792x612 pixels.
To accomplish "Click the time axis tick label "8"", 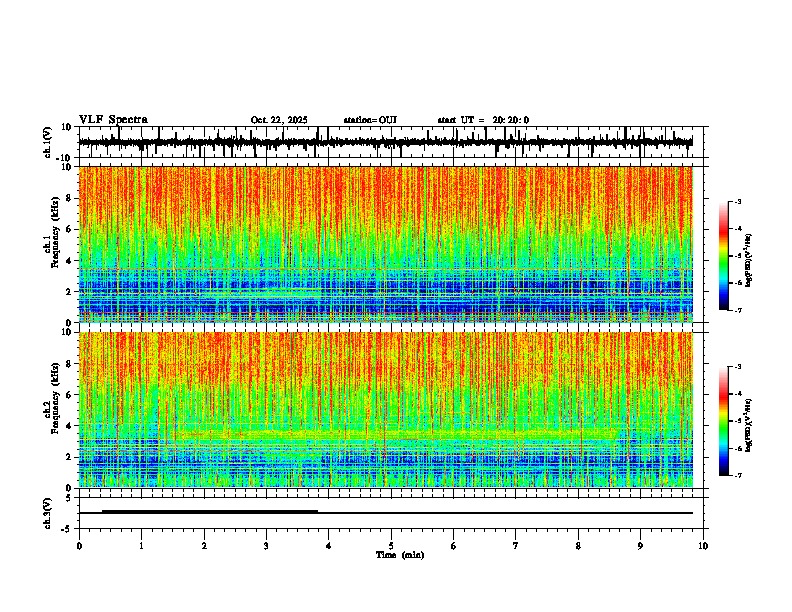I will coord(578,546).
